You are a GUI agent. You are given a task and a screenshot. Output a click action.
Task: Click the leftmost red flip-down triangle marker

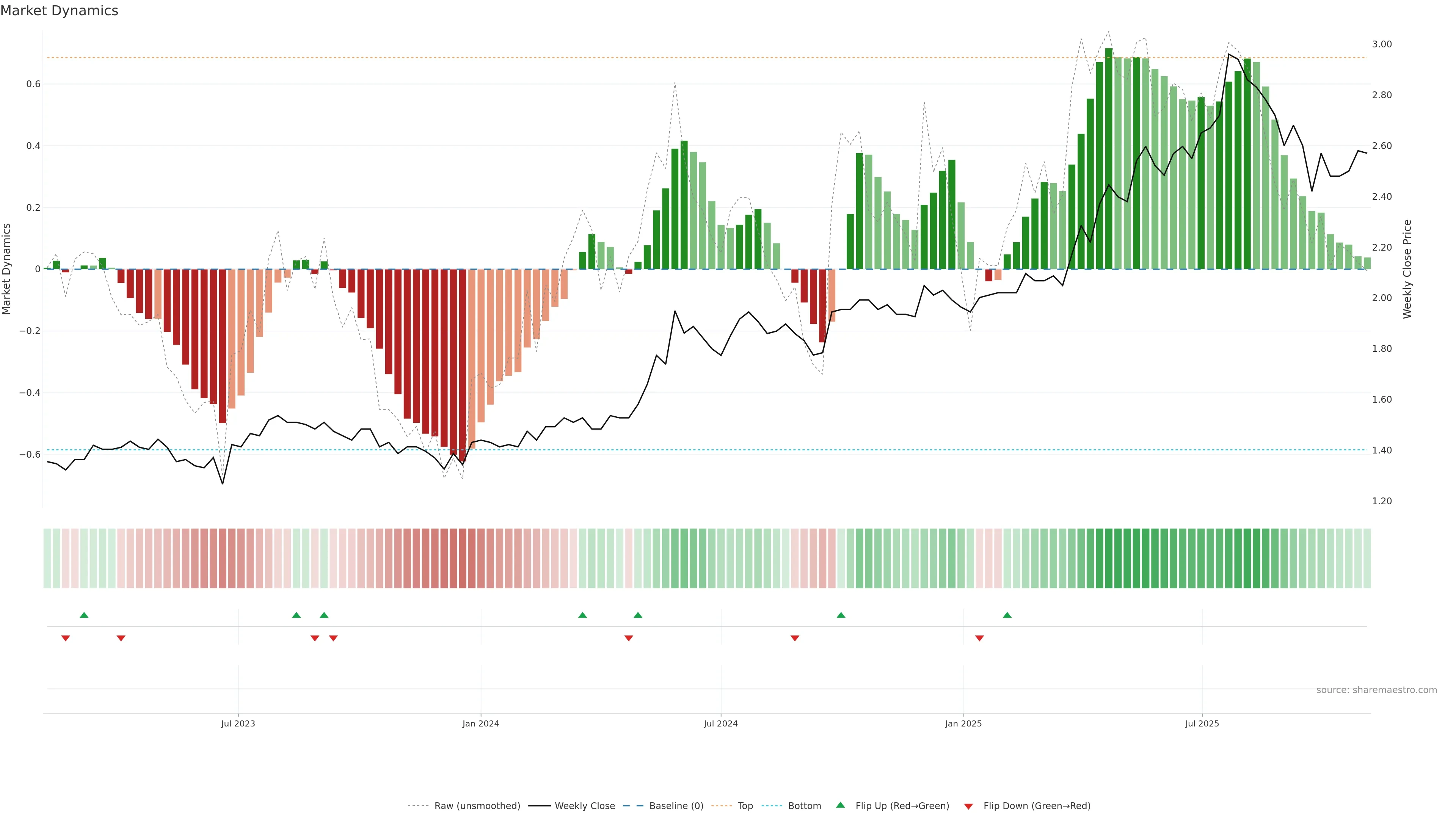click(x=66, y=638)
